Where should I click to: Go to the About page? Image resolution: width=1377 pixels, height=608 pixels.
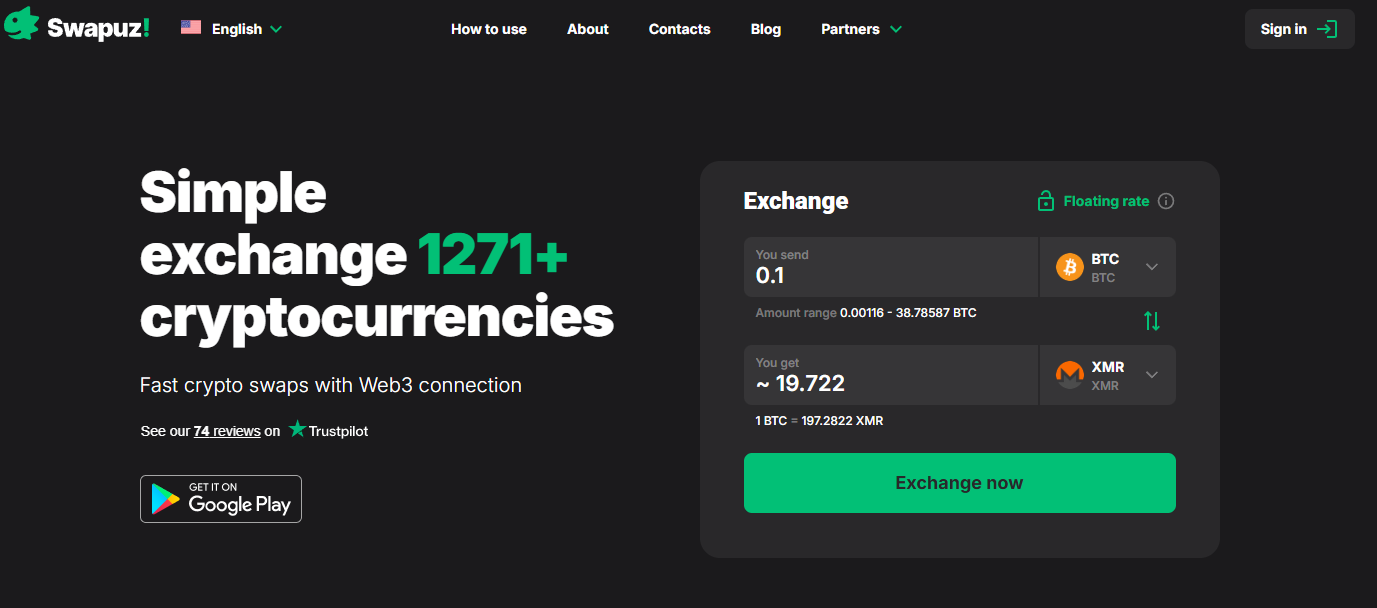pyautogui.click(x=588, y=29)
